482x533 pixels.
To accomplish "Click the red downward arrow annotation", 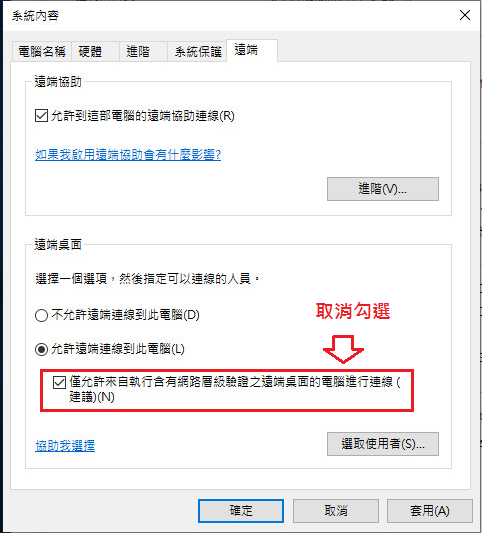I will [343, 349].
